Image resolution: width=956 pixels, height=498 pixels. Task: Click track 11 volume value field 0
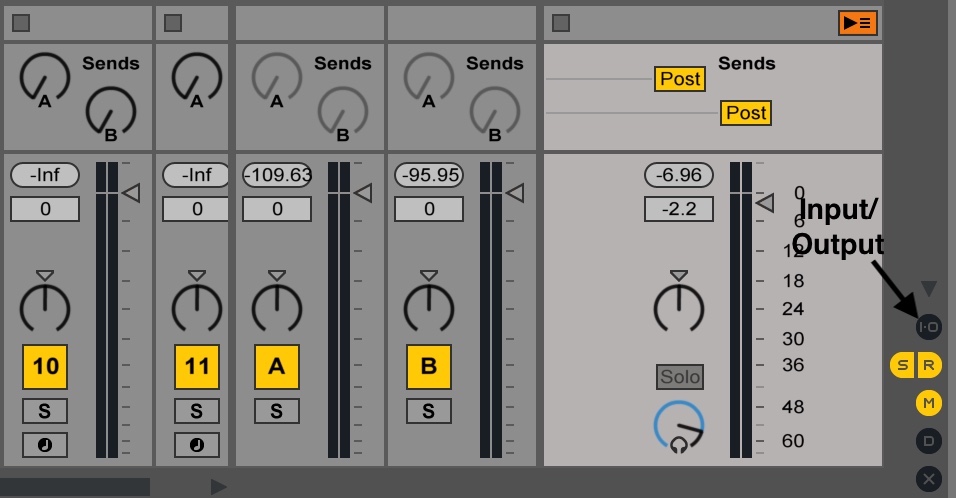point(196,209)
